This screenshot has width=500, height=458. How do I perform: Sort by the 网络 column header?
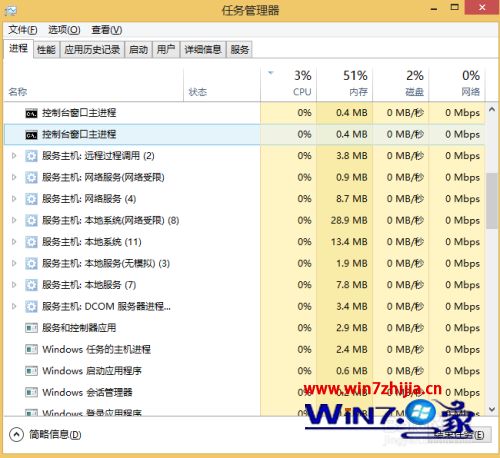point(457,84)
